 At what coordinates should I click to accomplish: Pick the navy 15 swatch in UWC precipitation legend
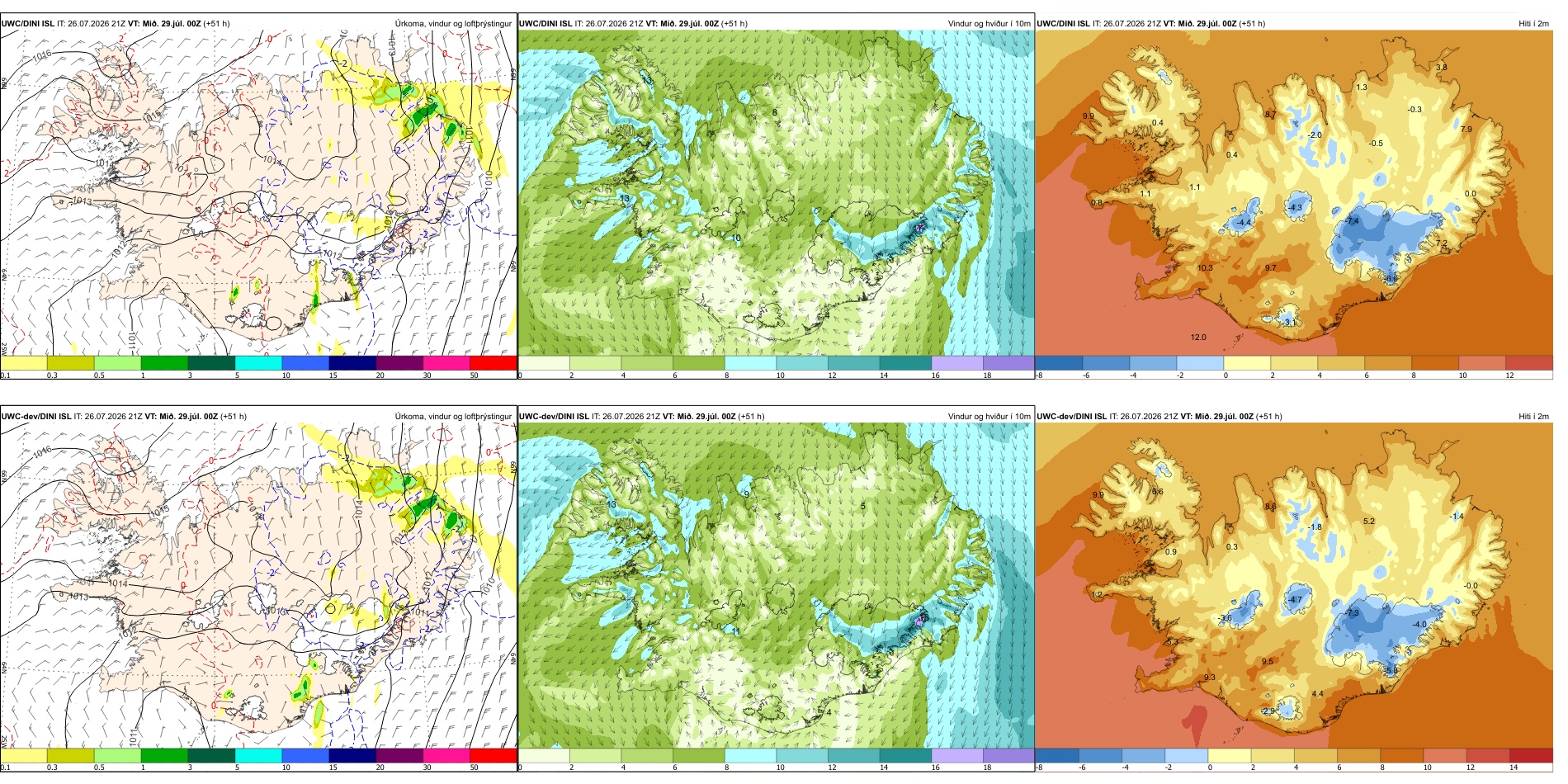(352, 363)
